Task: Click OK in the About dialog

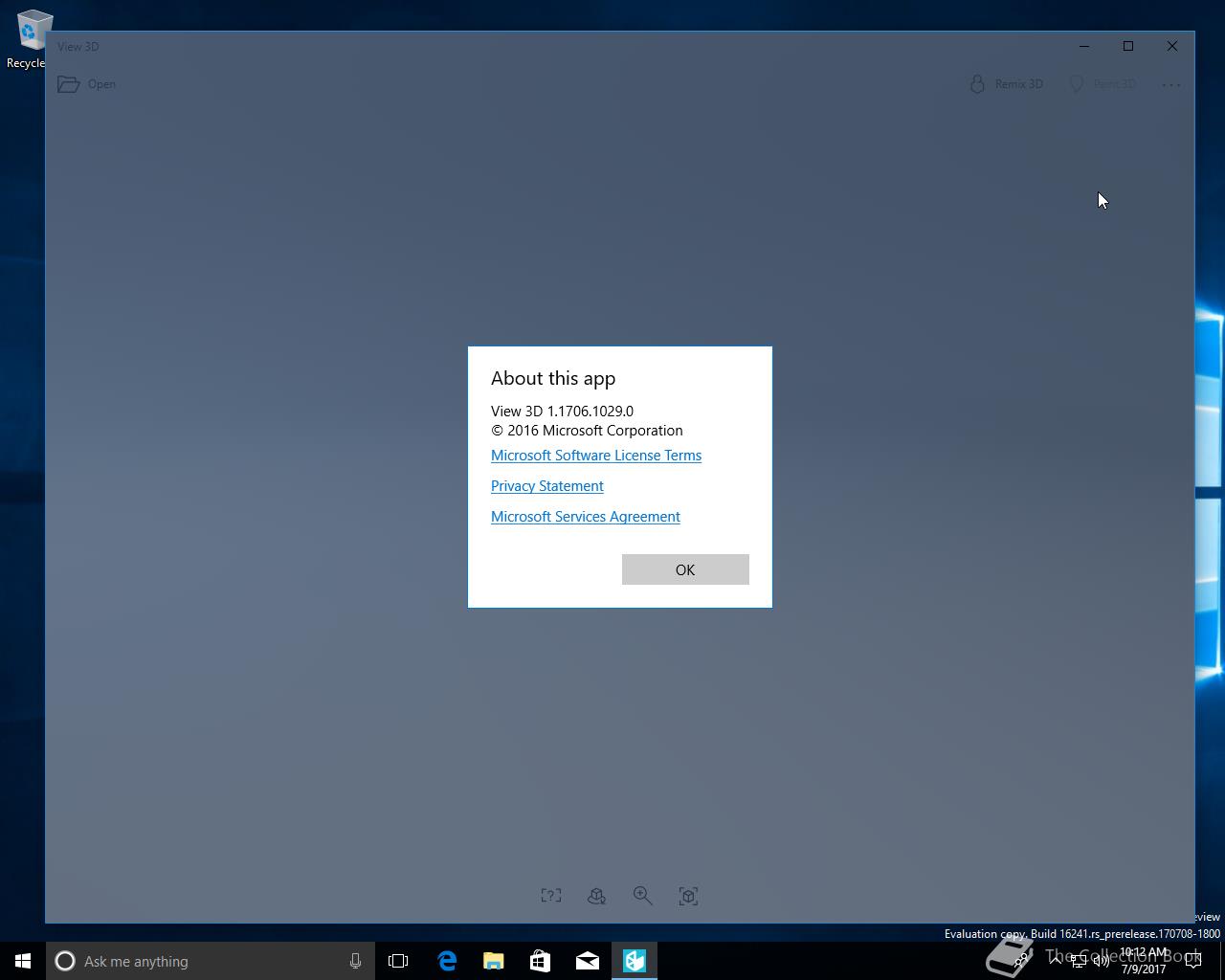Action: click(685, 569)
